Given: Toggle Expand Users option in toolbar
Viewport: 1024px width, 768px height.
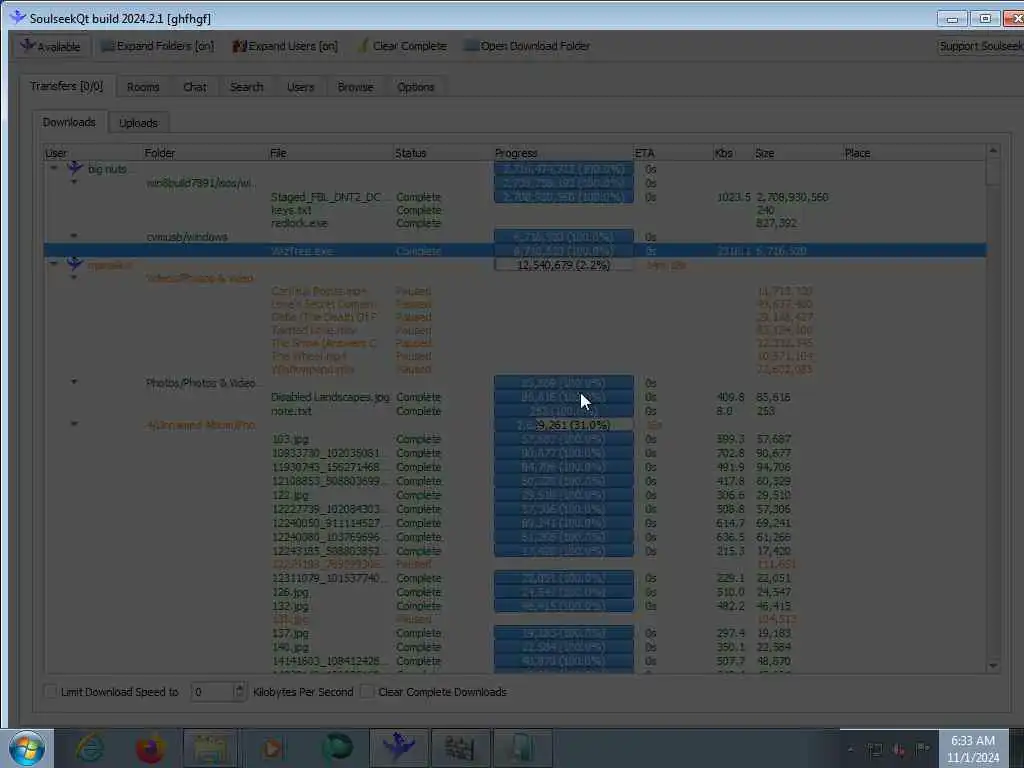Looking at the screenshot, I should pos(285,46).
